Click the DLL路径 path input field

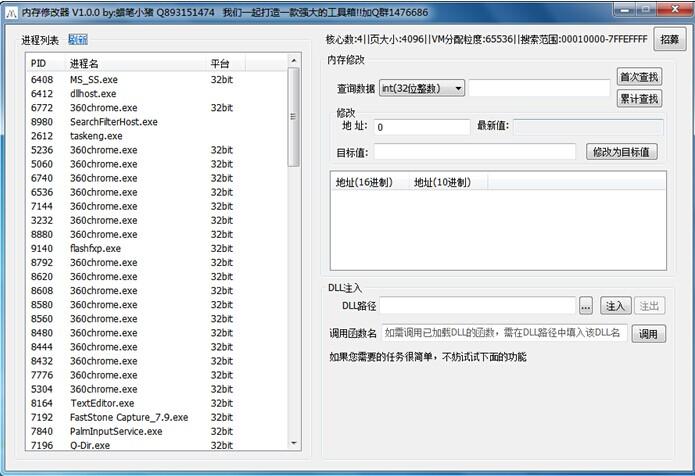point(477,306)
